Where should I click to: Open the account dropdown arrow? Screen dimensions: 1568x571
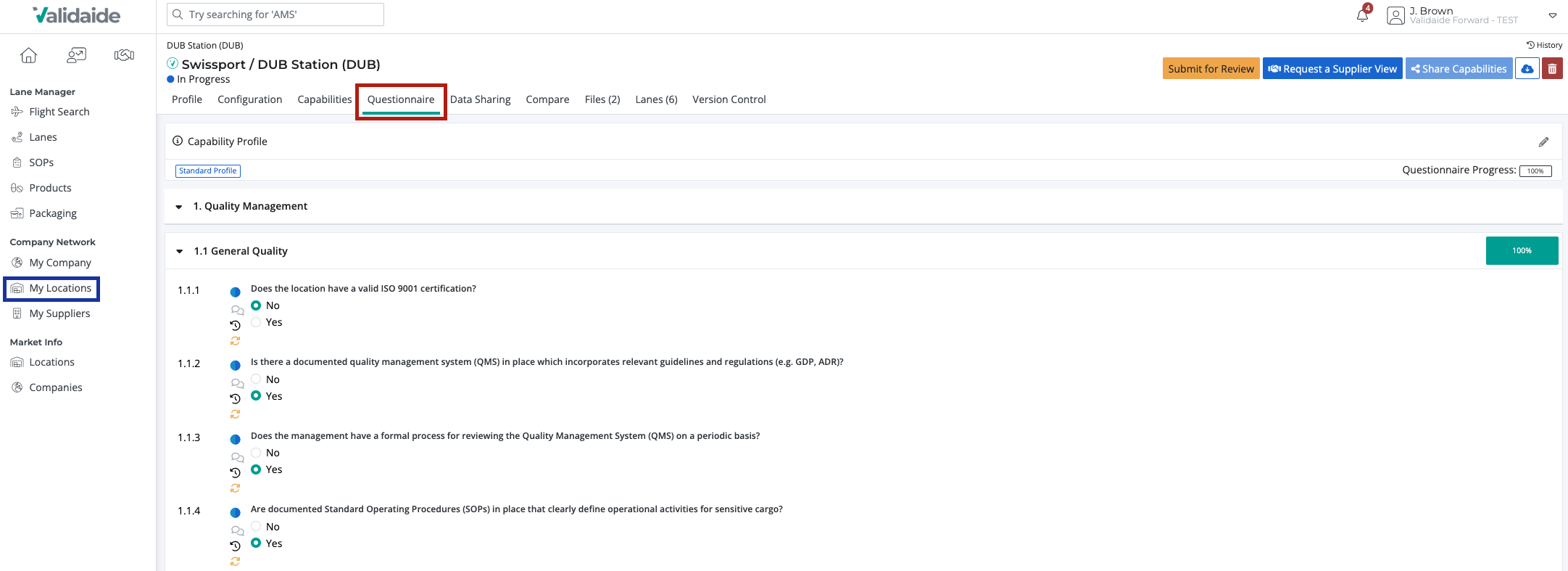1552,15
